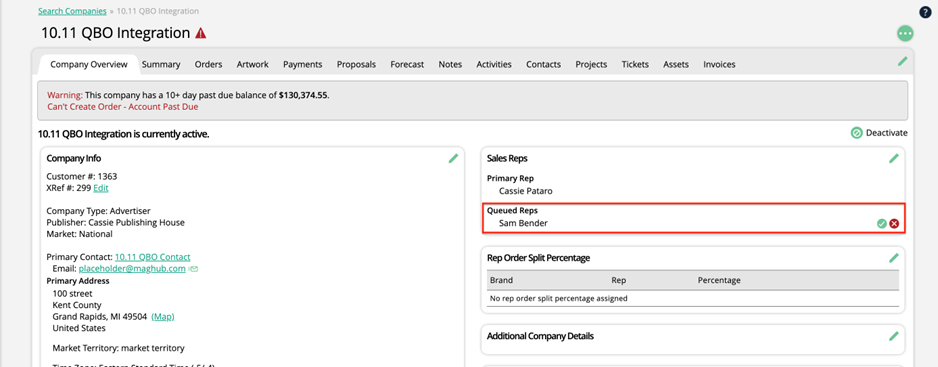The height and width of the screenshot is (367, 938).
Task: Edit the Sales Reps section pencil
Action: pyautogui.click(x=894, y=158)
